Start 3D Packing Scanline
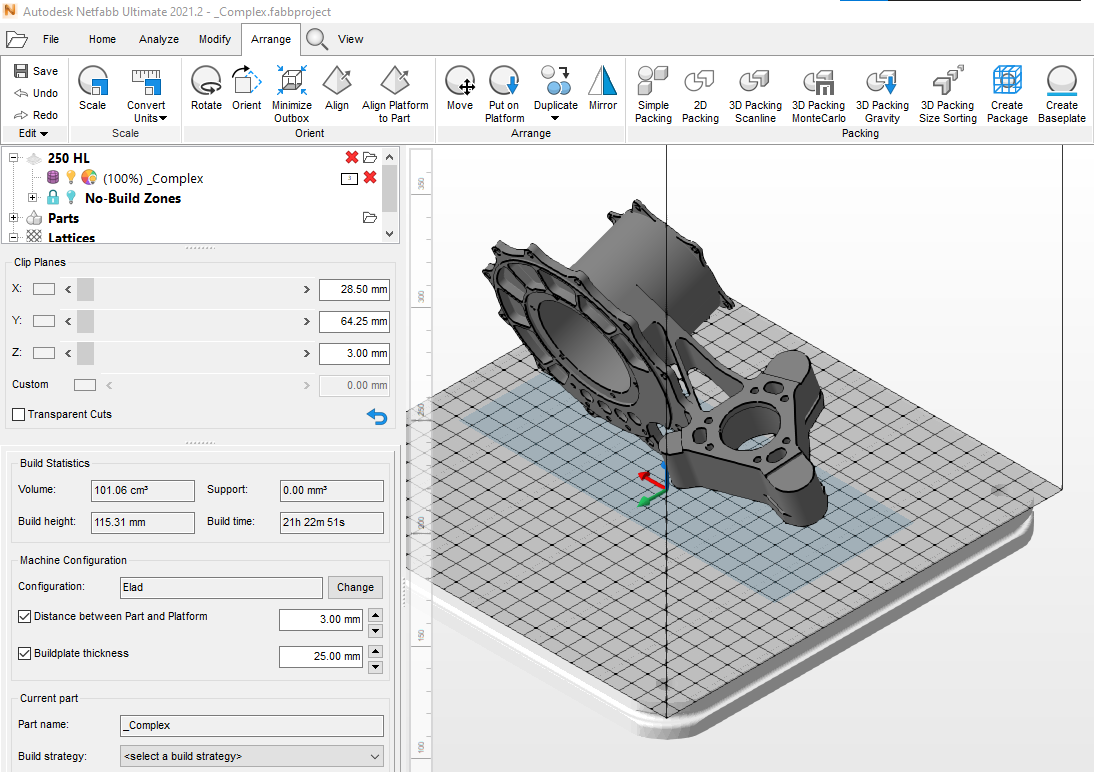 [755, 95]
